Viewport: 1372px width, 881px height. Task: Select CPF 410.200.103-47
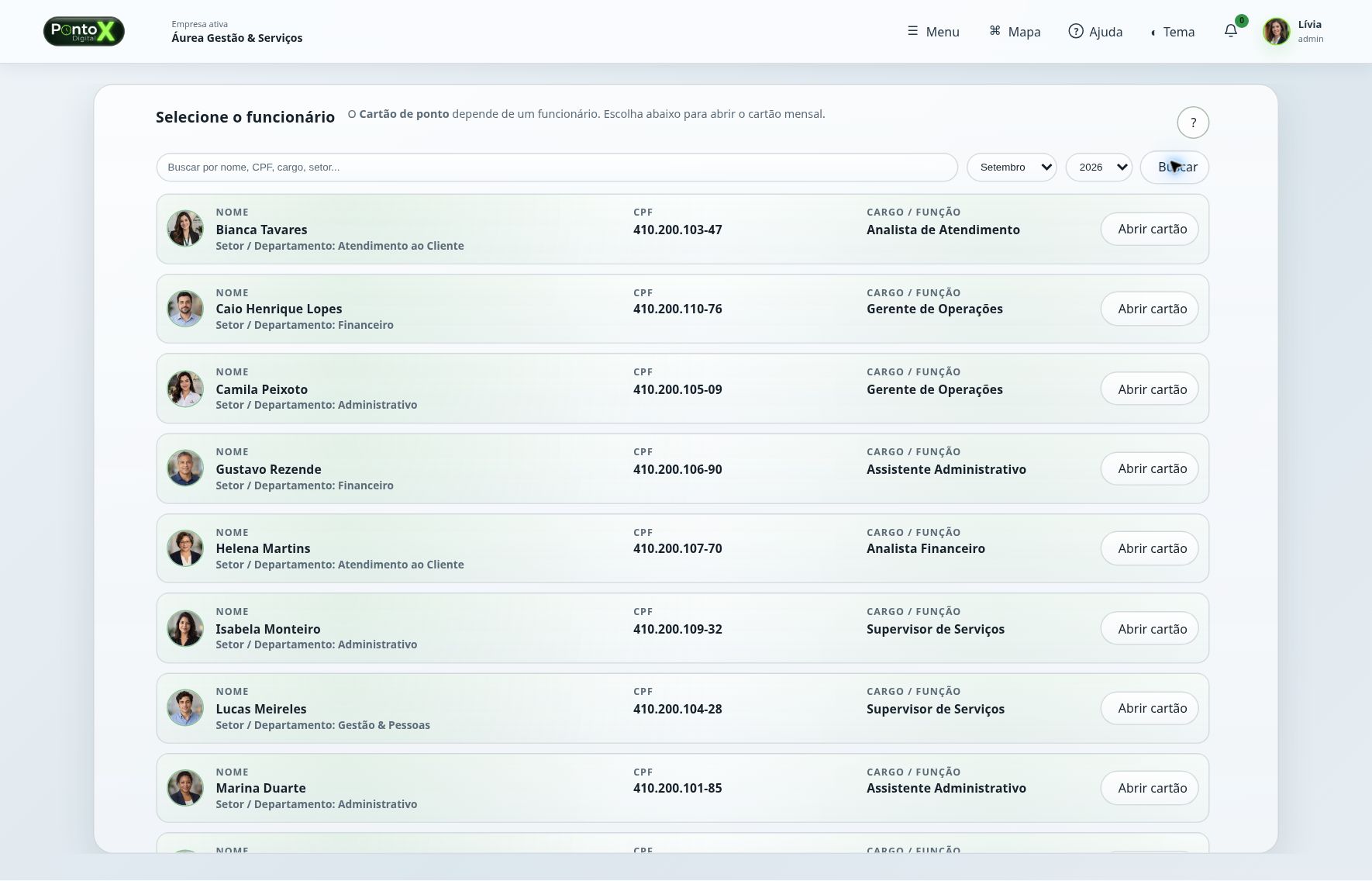(677, 230)
